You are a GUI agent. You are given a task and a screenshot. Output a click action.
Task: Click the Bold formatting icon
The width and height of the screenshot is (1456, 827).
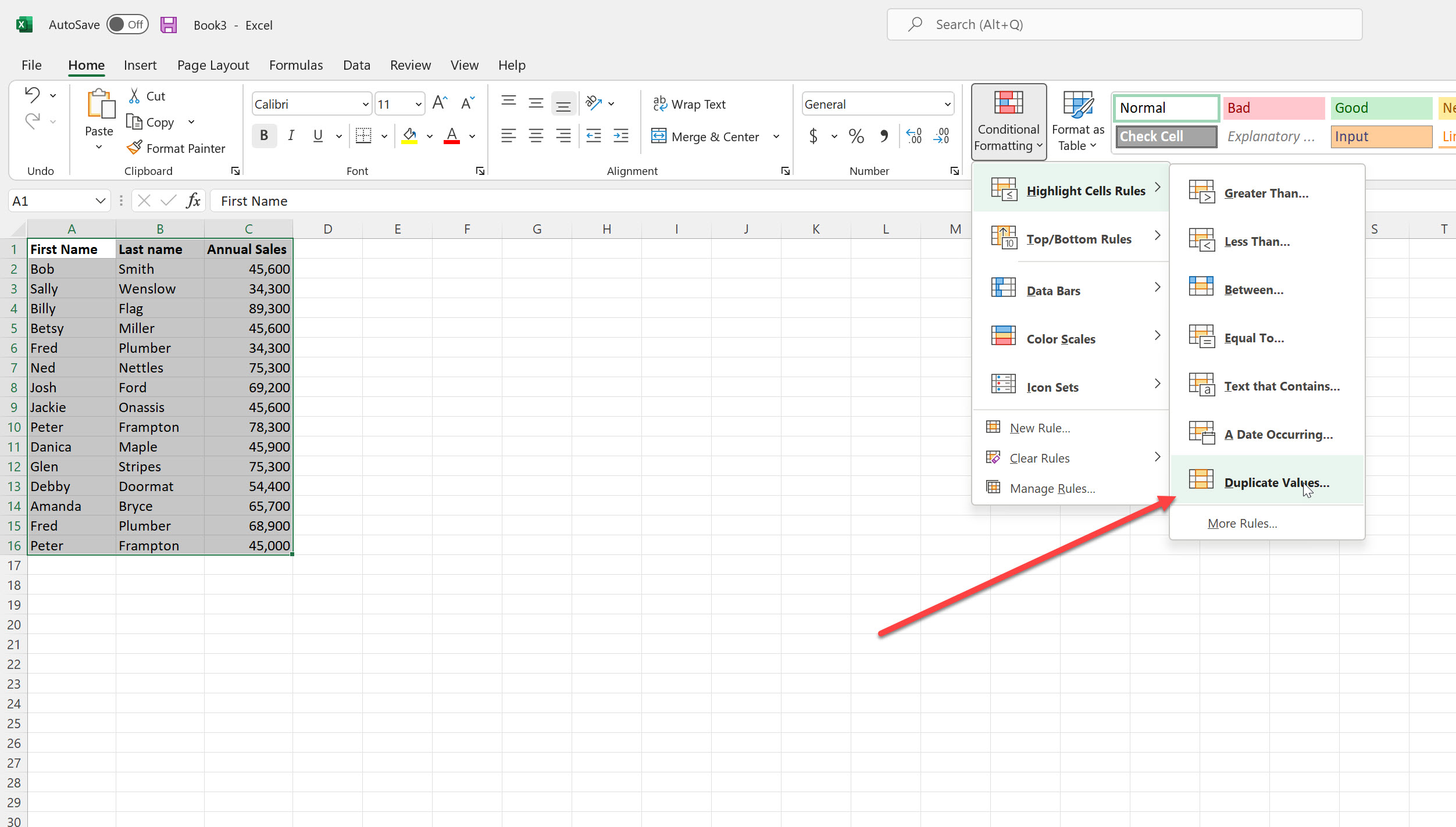coord(263,135)
